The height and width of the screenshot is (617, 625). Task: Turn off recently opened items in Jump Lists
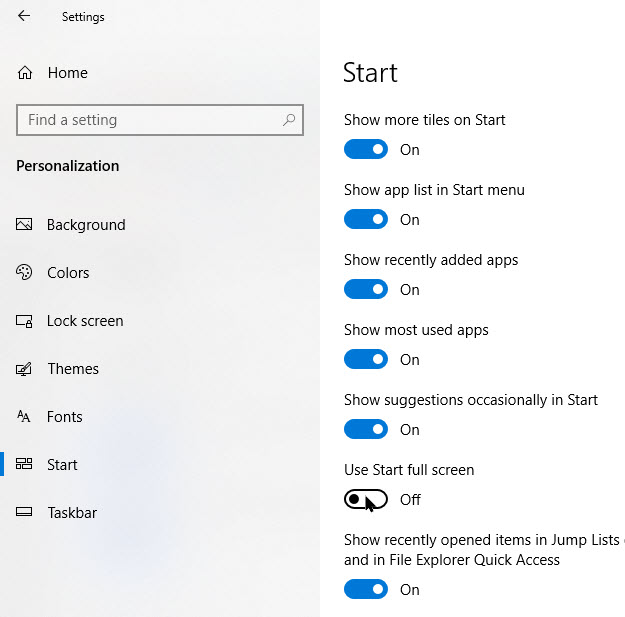point(365,590)
